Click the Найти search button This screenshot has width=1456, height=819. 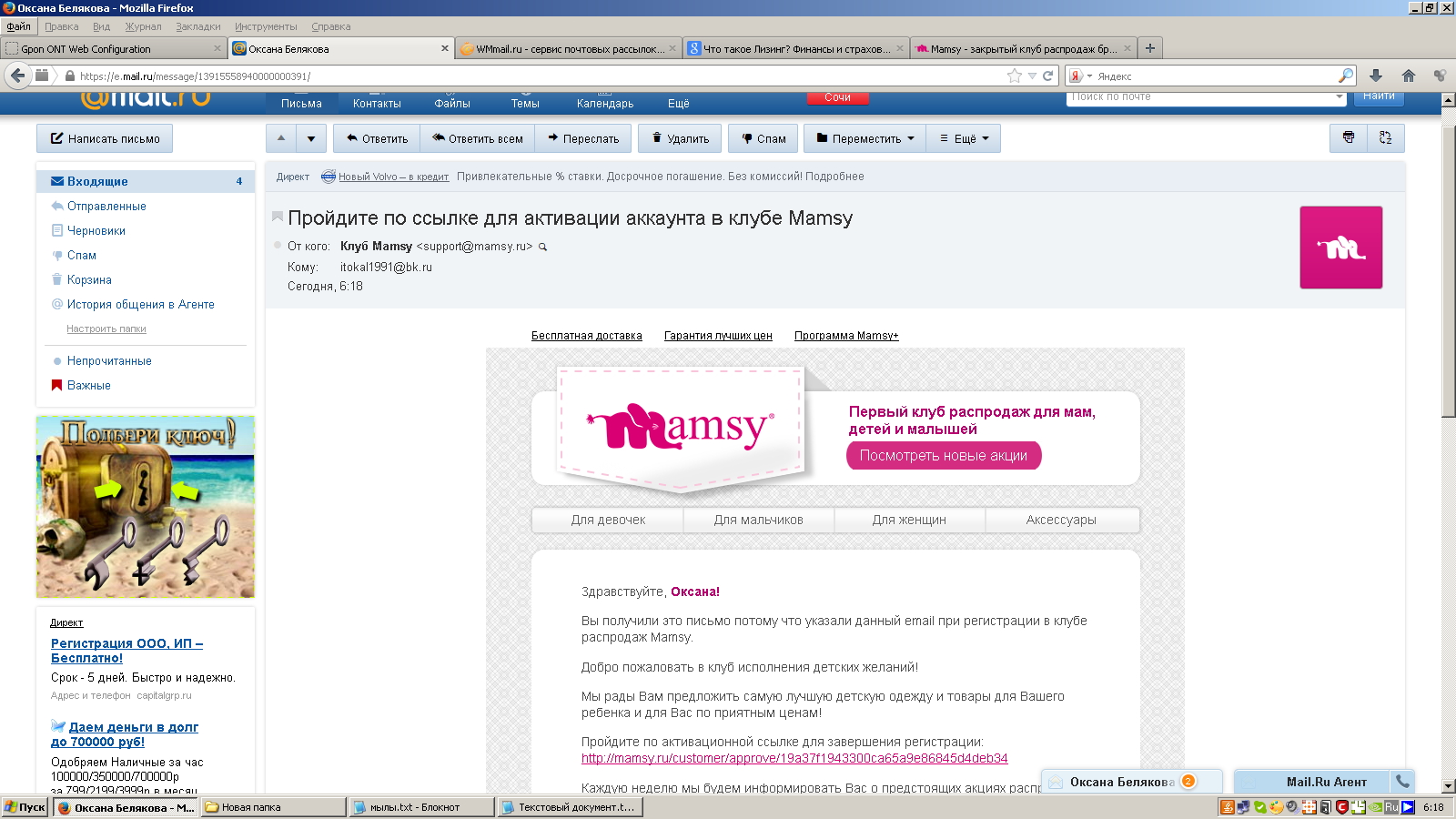point(1379,96)
